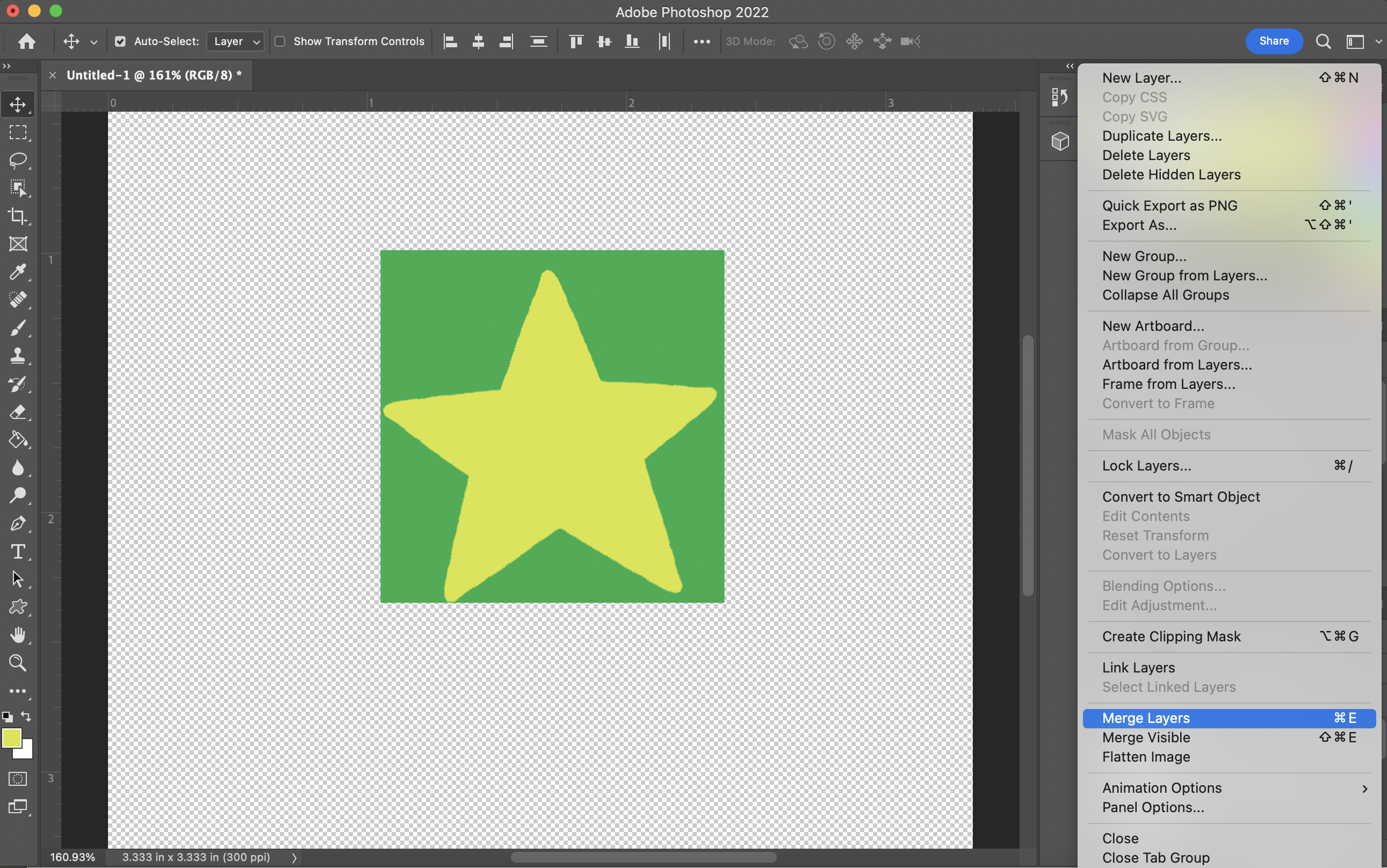
Task: Select the Horizontal Type tool
Action: 18,551
